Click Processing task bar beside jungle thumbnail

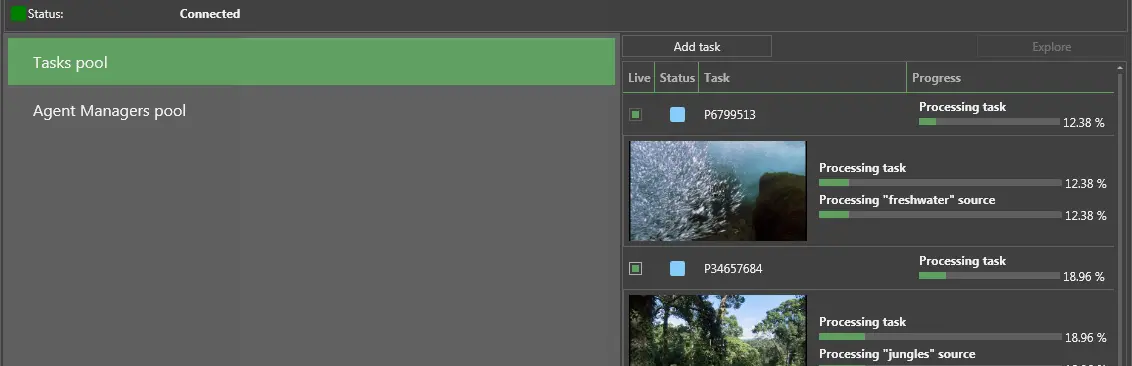940,336
